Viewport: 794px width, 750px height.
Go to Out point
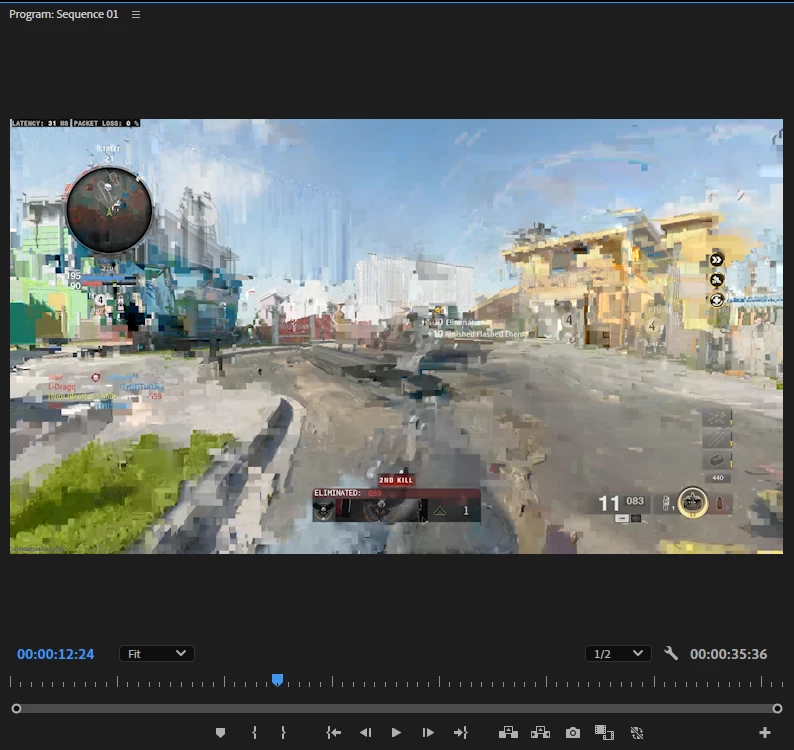pyautogui.click(x=461, y=732)
